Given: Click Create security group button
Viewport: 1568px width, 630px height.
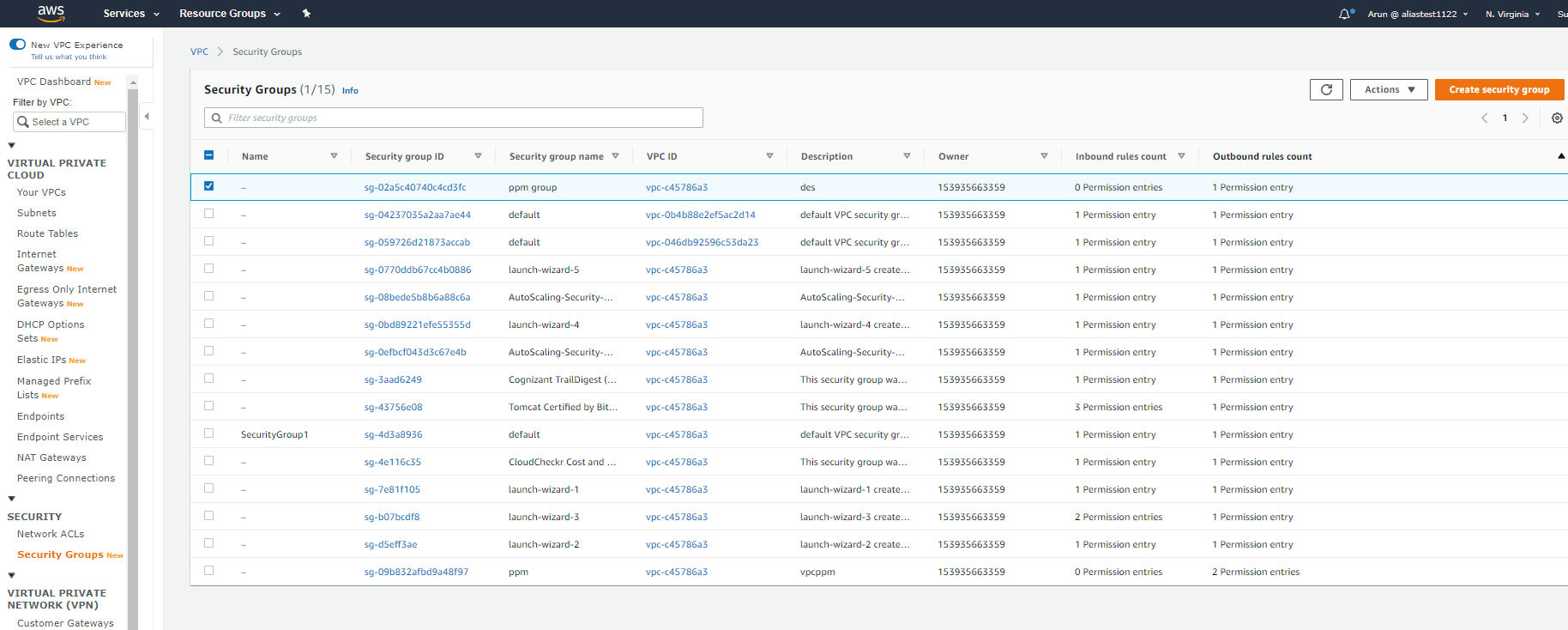Looking at the screenshot, I should click(1499, 89).
